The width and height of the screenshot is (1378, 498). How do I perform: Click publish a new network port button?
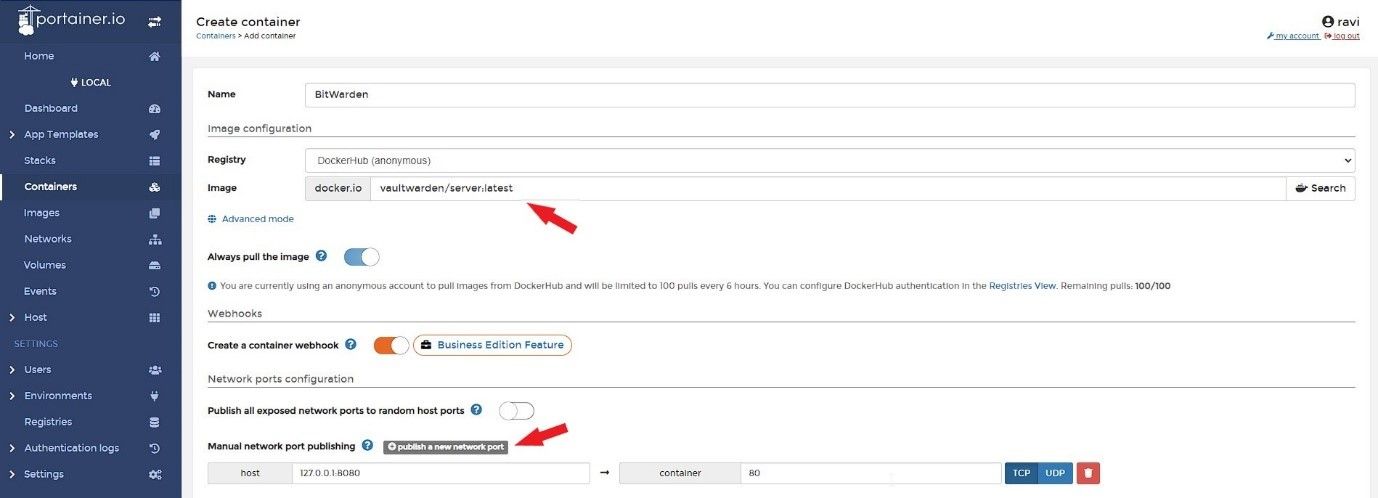445,446
